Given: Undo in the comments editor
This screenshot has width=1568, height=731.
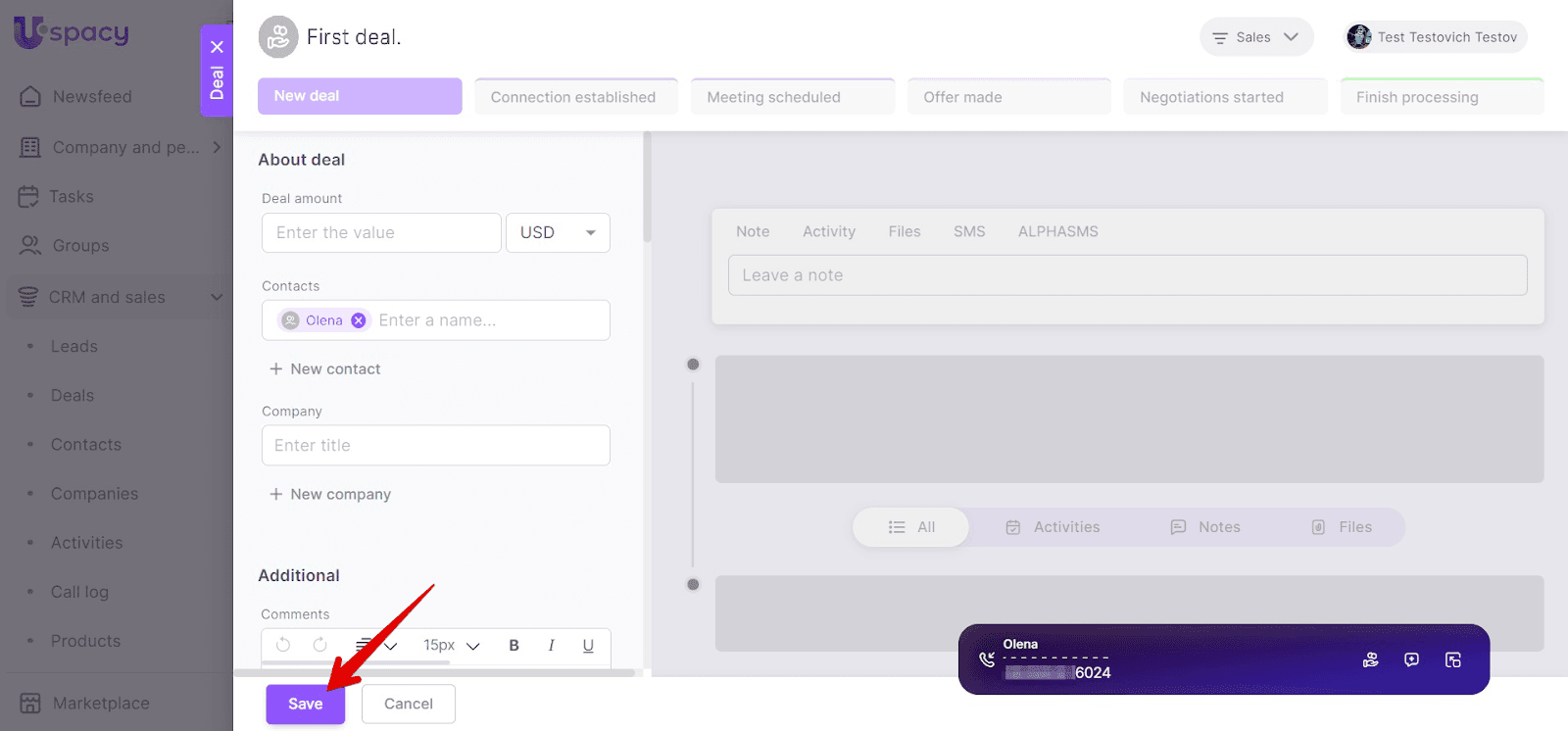Looking at the screenshot, I should click(x=283, y=645).
